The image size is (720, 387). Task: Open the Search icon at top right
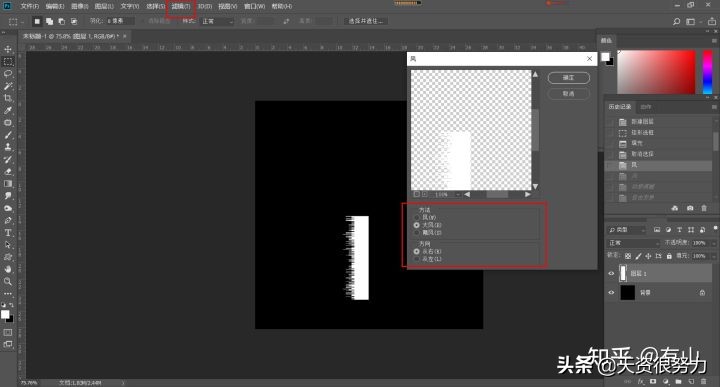click(676, 22)
